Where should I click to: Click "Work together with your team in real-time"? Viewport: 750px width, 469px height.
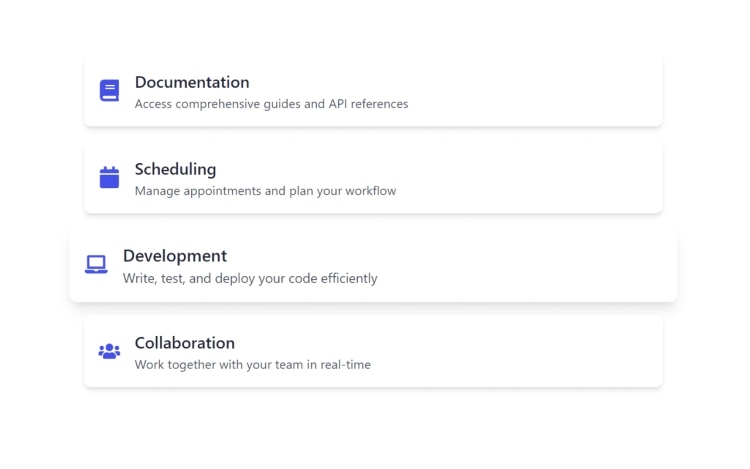tap(253, 364)
